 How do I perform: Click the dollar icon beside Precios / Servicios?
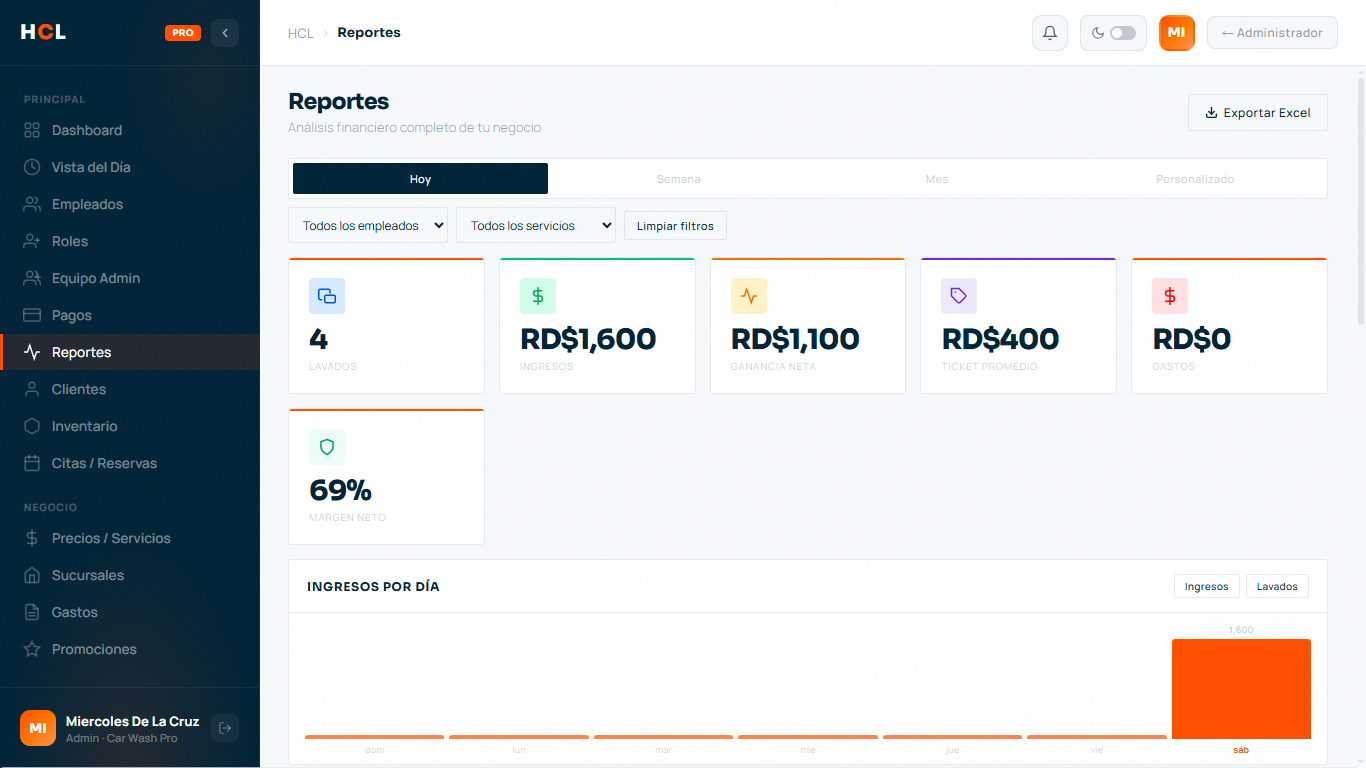32,538
